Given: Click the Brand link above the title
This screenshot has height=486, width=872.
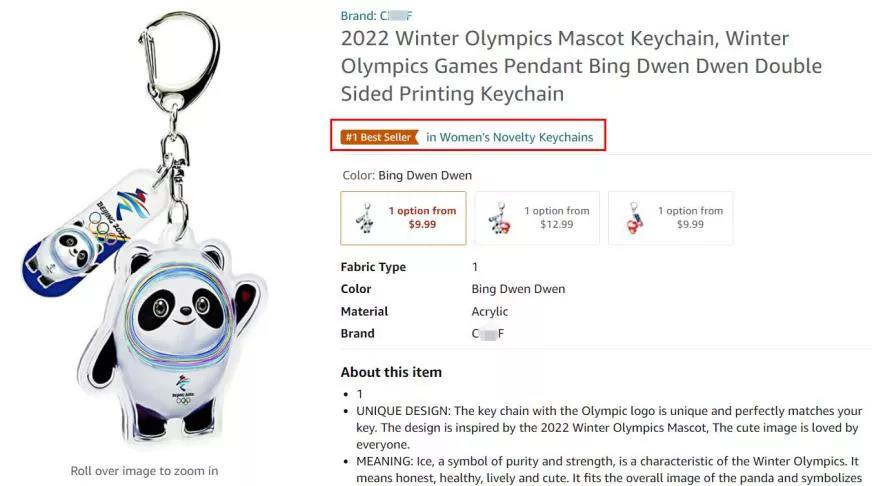Looking at the screenshot, I should [x=376, y=16].
